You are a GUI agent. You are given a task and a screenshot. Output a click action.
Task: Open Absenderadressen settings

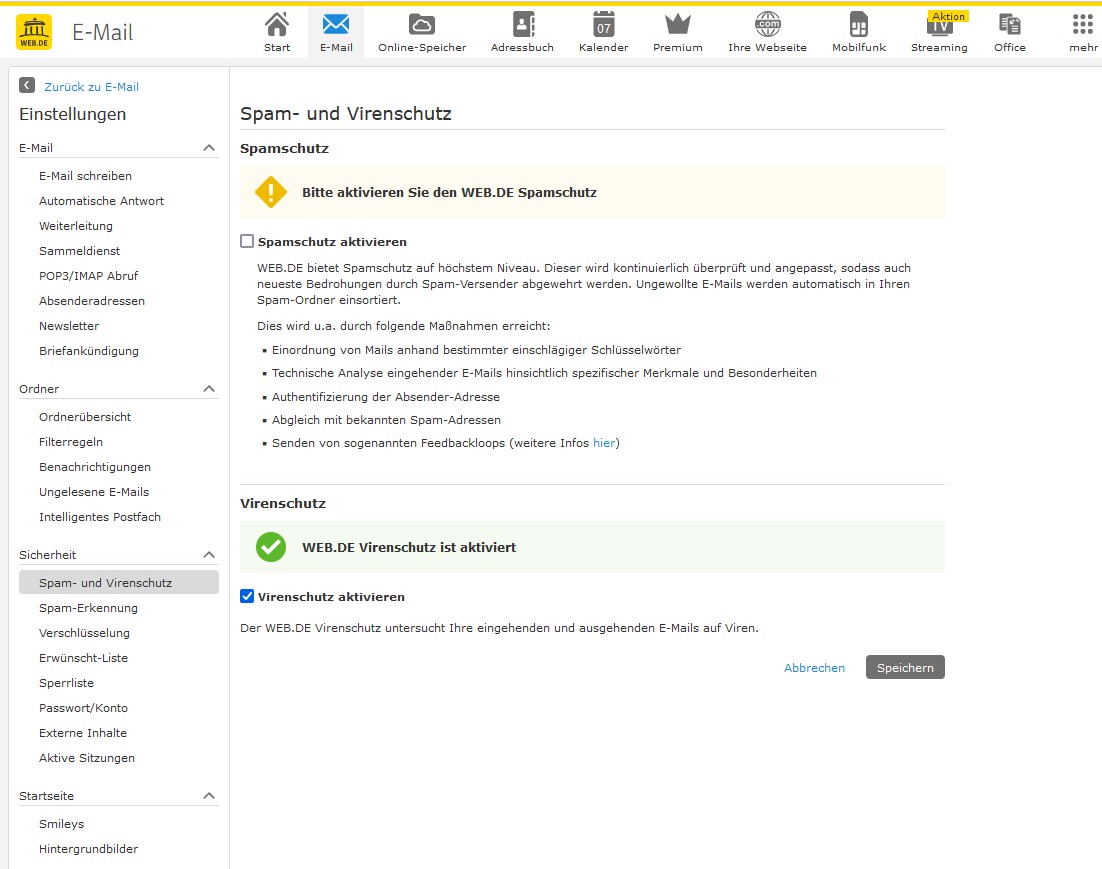tap(91, 301)
